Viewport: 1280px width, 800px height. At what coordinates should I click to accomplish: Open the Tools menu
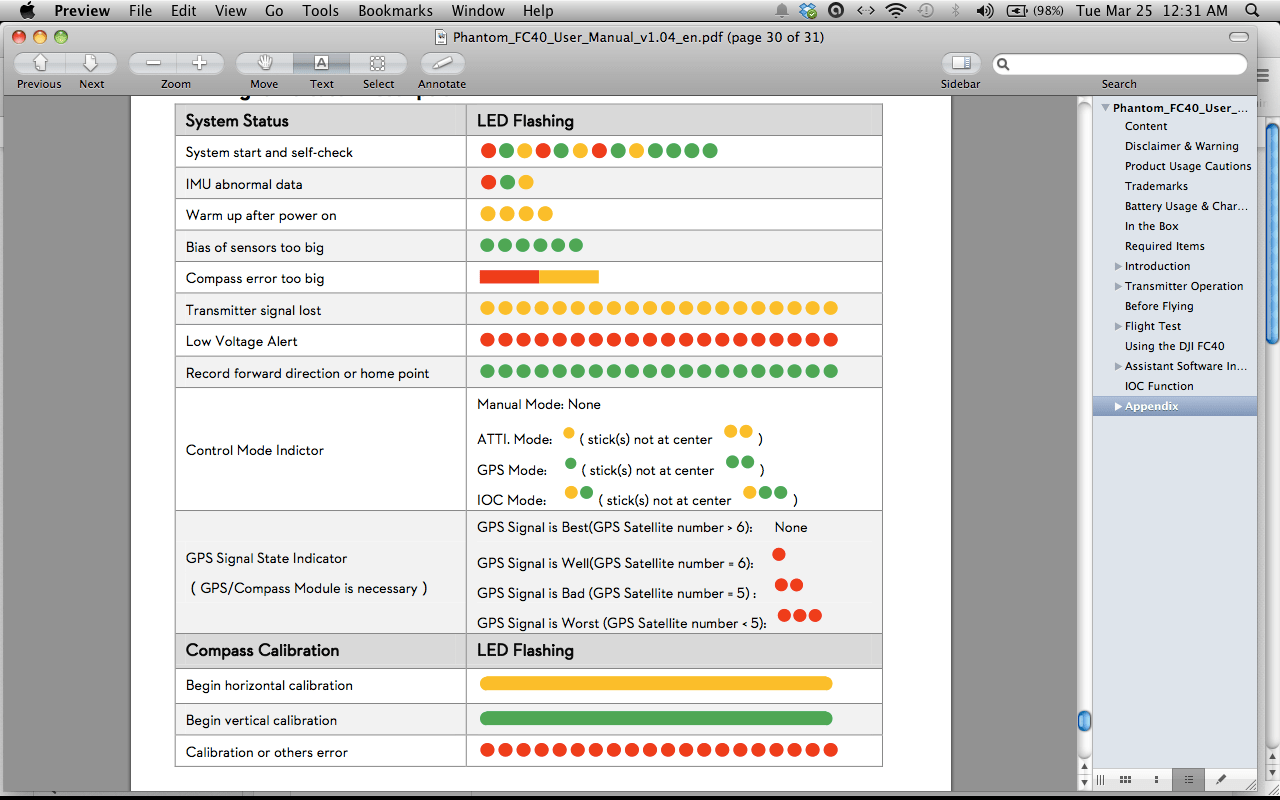[x=320, y=11]
